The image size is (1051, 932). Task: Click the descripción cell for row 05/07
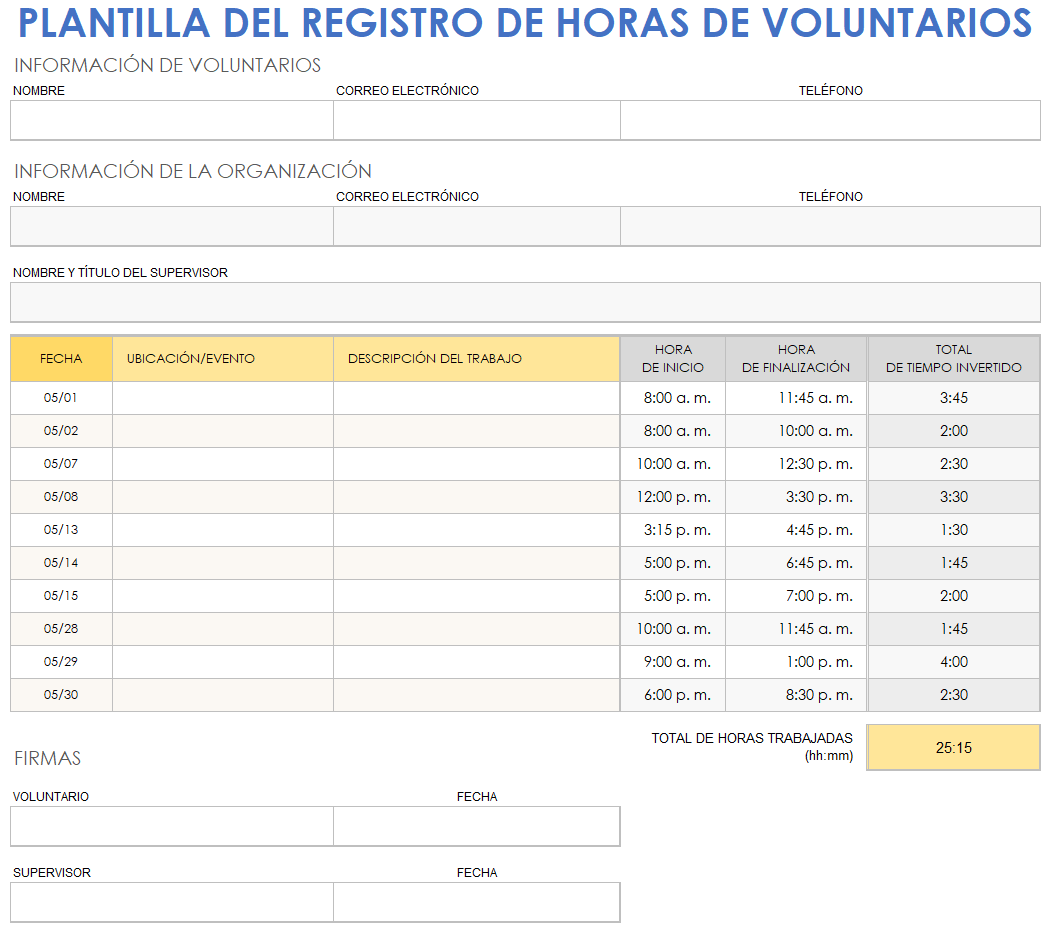476,463
